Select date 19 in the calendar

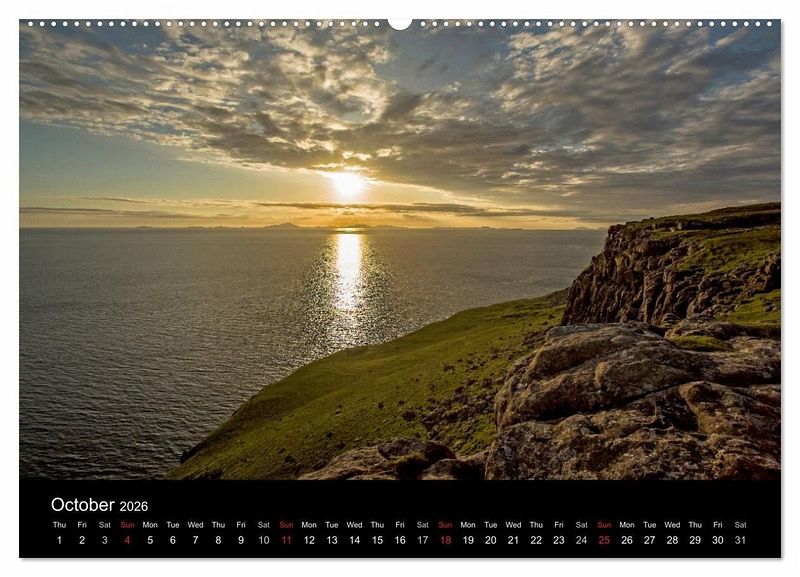pos(468,540)
